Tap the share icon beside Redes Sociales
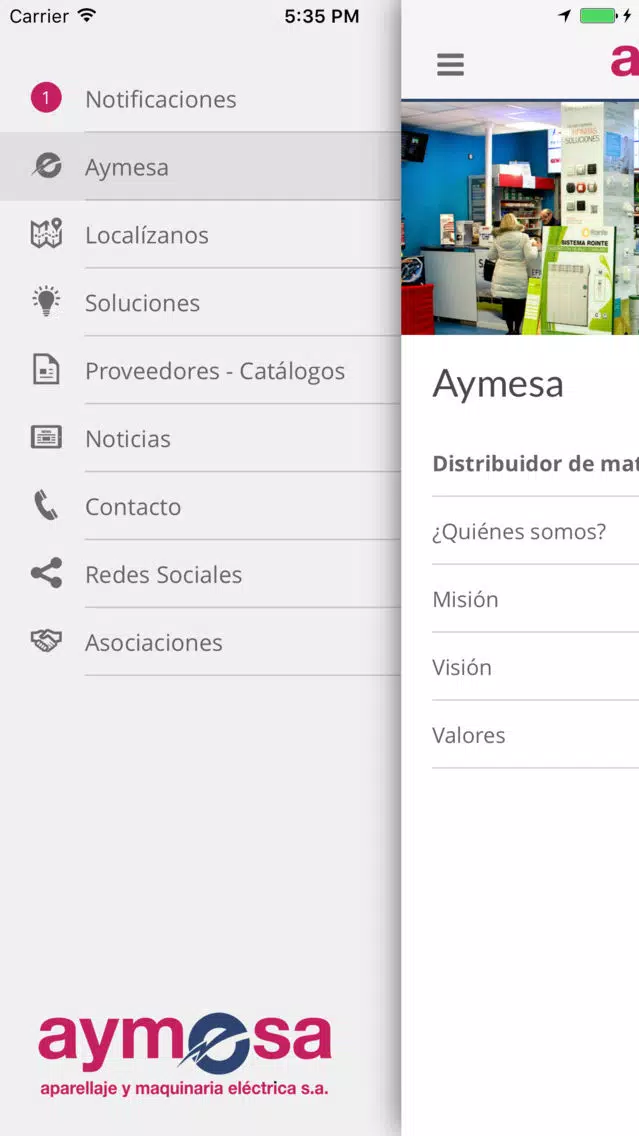The image size is (639, 1136). pos(46,573)
